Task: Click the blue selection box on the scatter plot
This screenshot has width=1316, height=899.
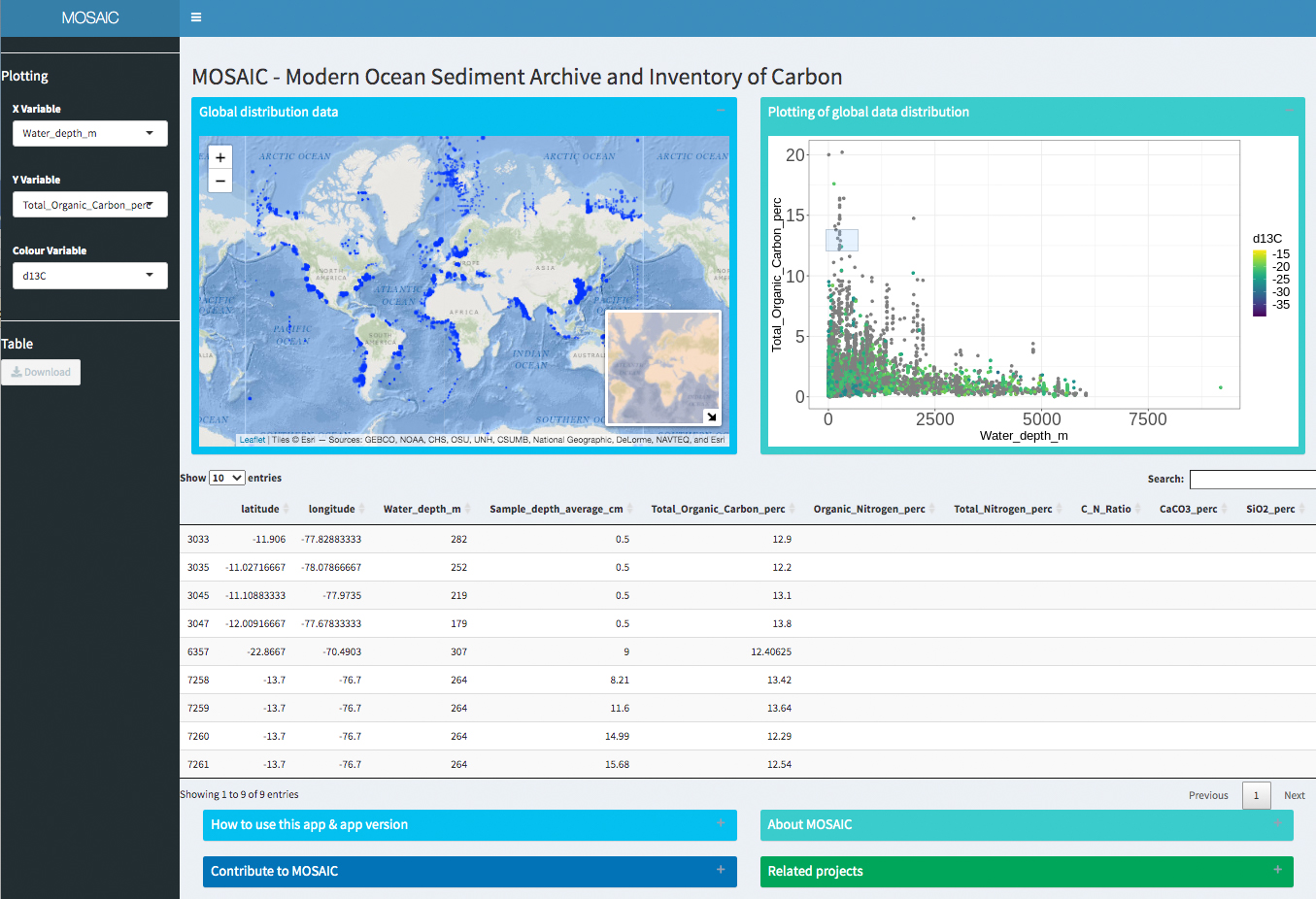Action: click(x=842, y=240)
